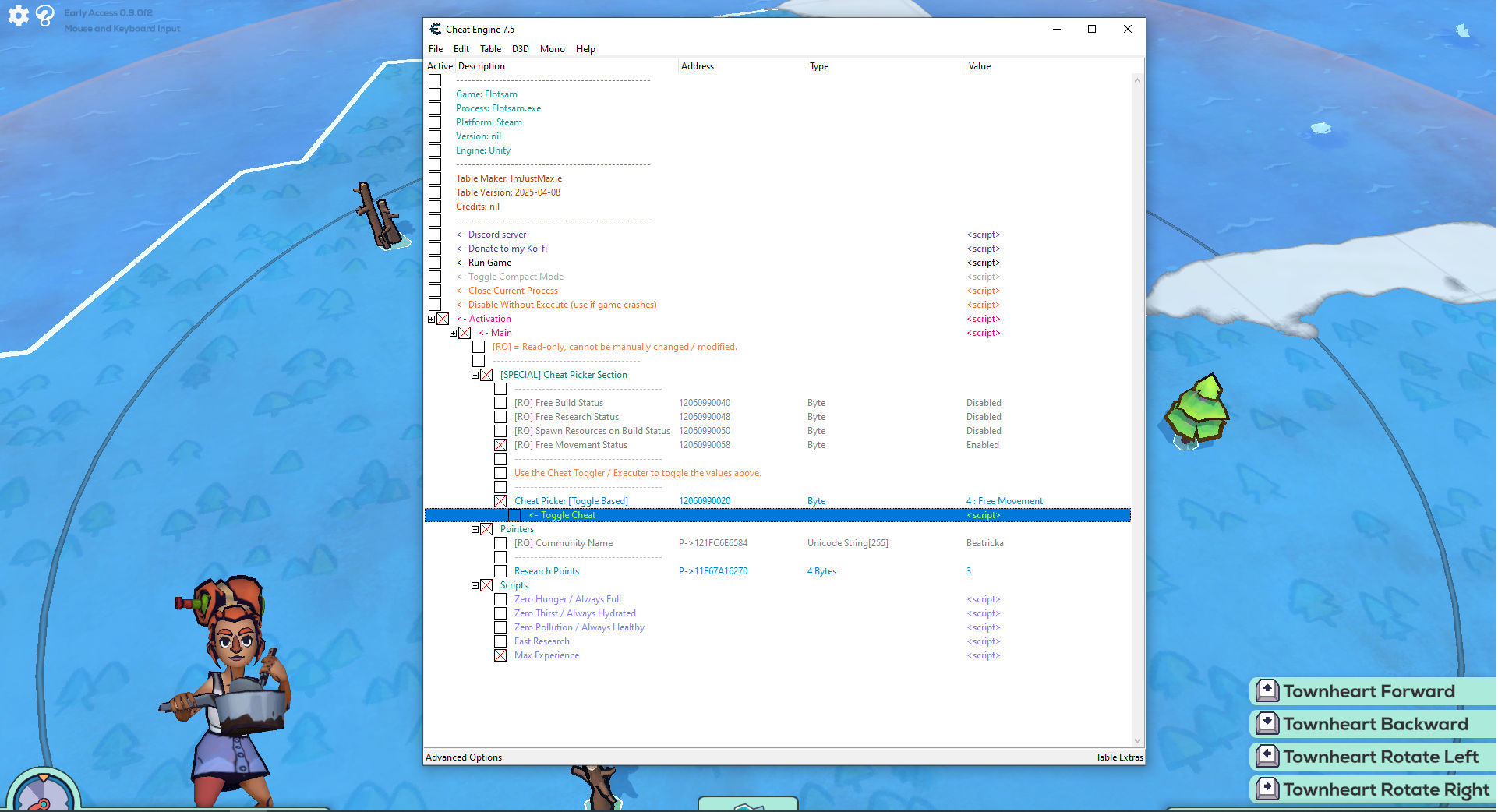Image resolution: width=1498 pixels, height=812 pixels.
Task: Click the Townheart Forward button label
Action: (x=1369, y=691)
